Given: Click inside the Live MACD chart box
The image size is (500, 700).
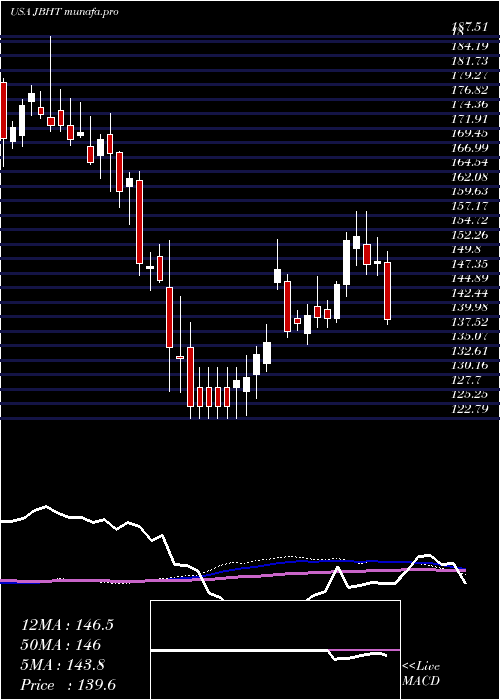Looking at the screenshot, I should click(275, 650).
